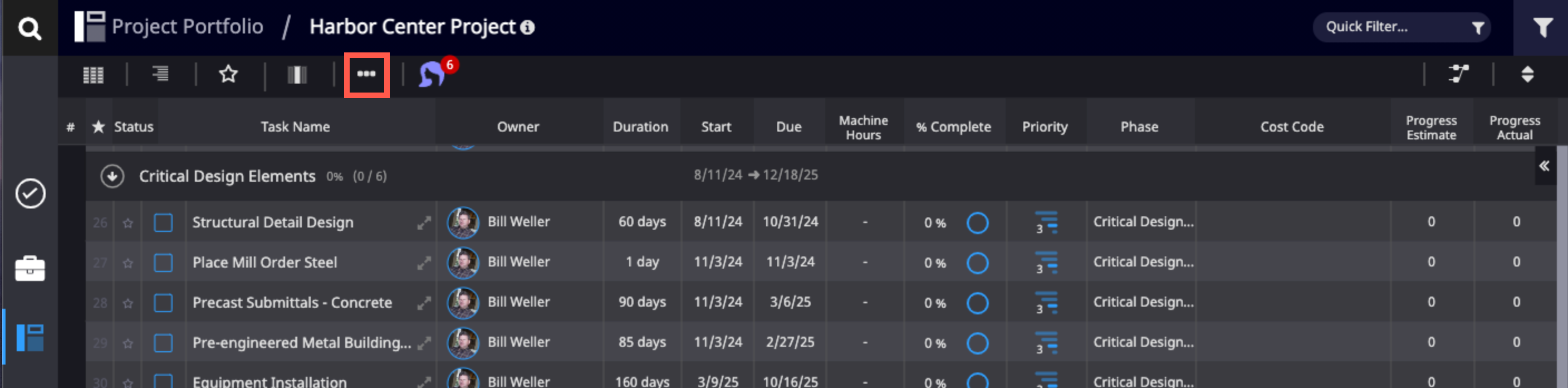
Task: Click progress circle for Pre-engineered Metal Building
Action: pyautogui.click(x=977, y=343)
